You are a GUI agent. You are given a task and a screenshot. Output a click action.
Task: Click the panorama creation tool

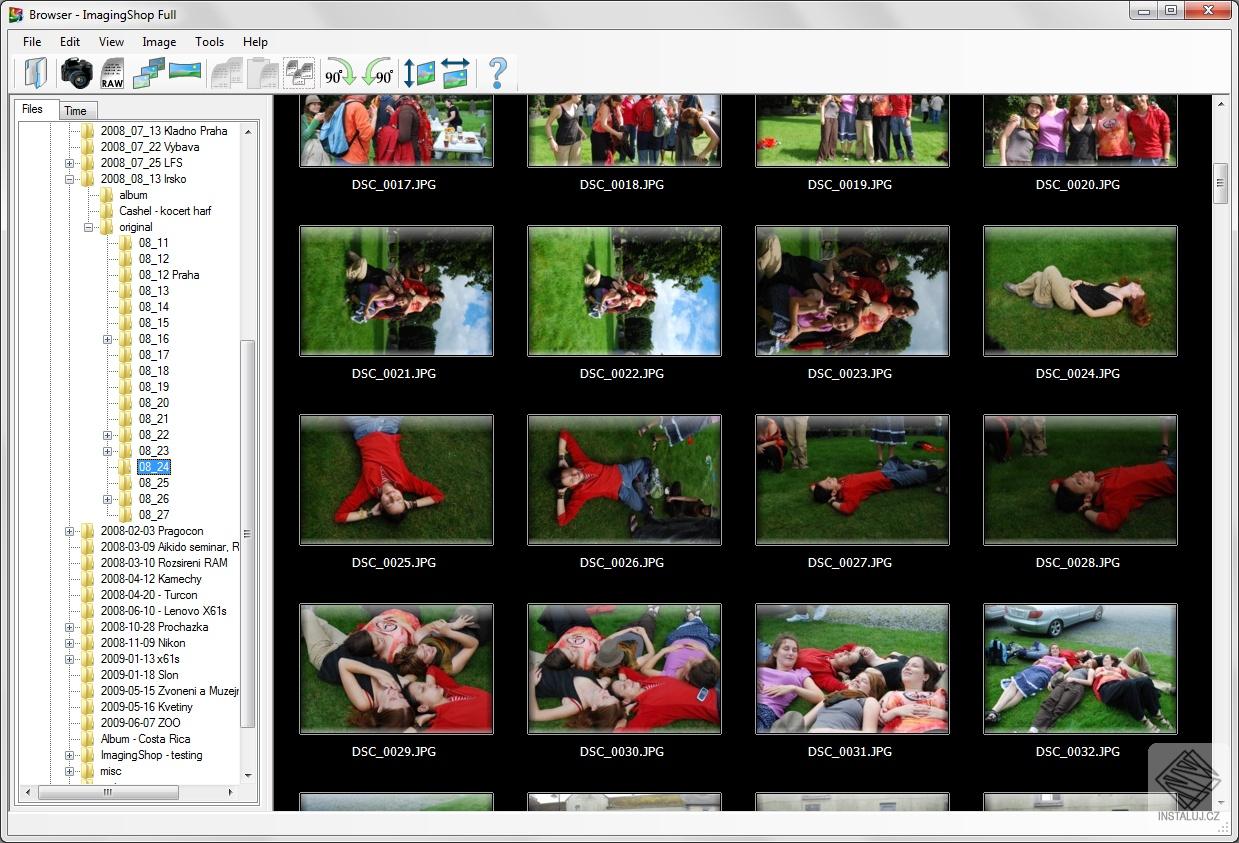187,73
